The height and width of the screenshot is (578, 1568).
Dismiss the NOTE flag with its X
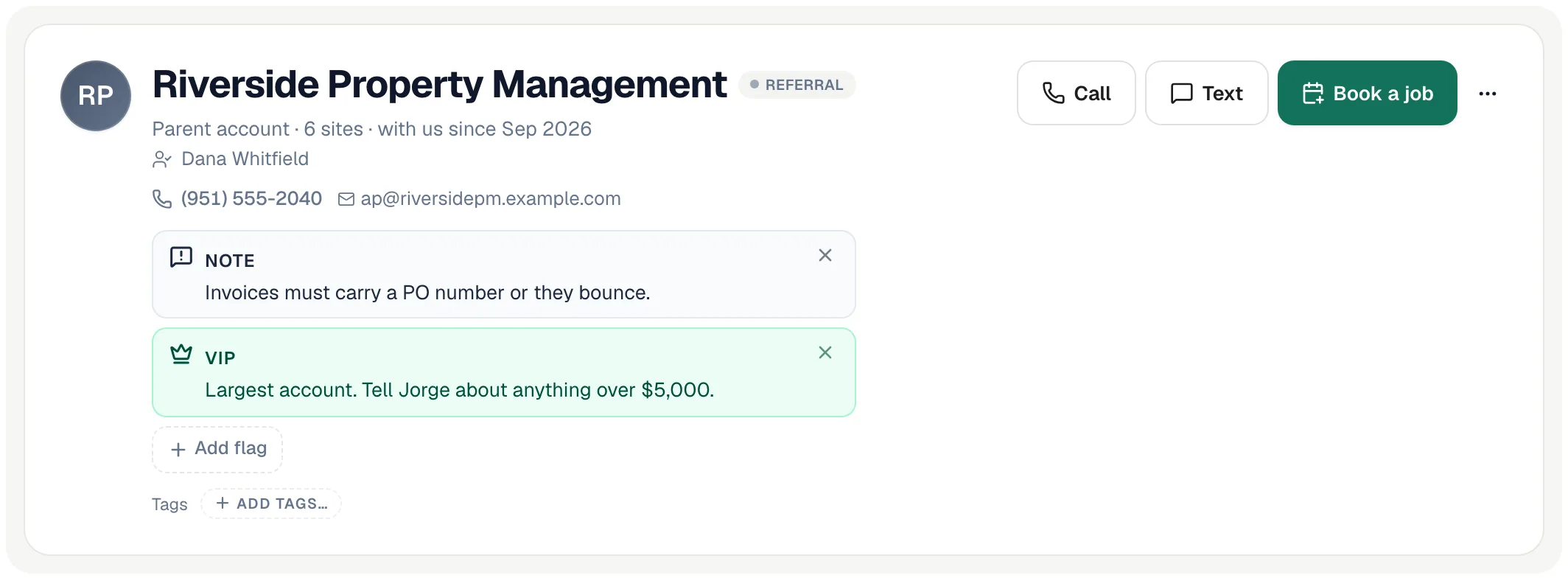[x=825, y=255]
